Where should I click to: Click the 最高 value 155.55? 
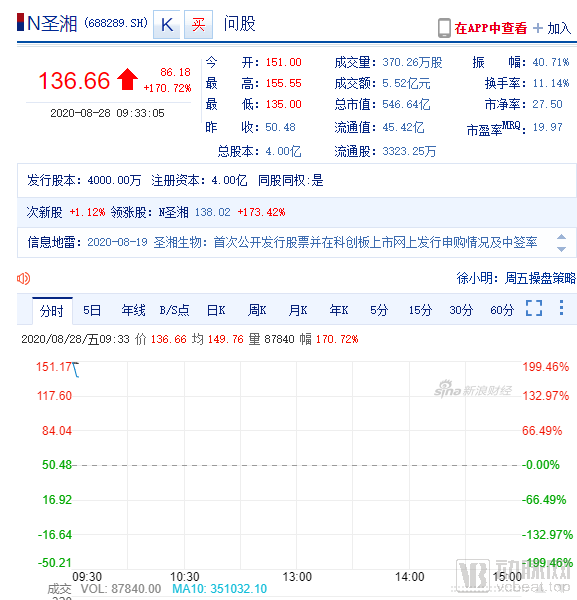coord(284,83)
